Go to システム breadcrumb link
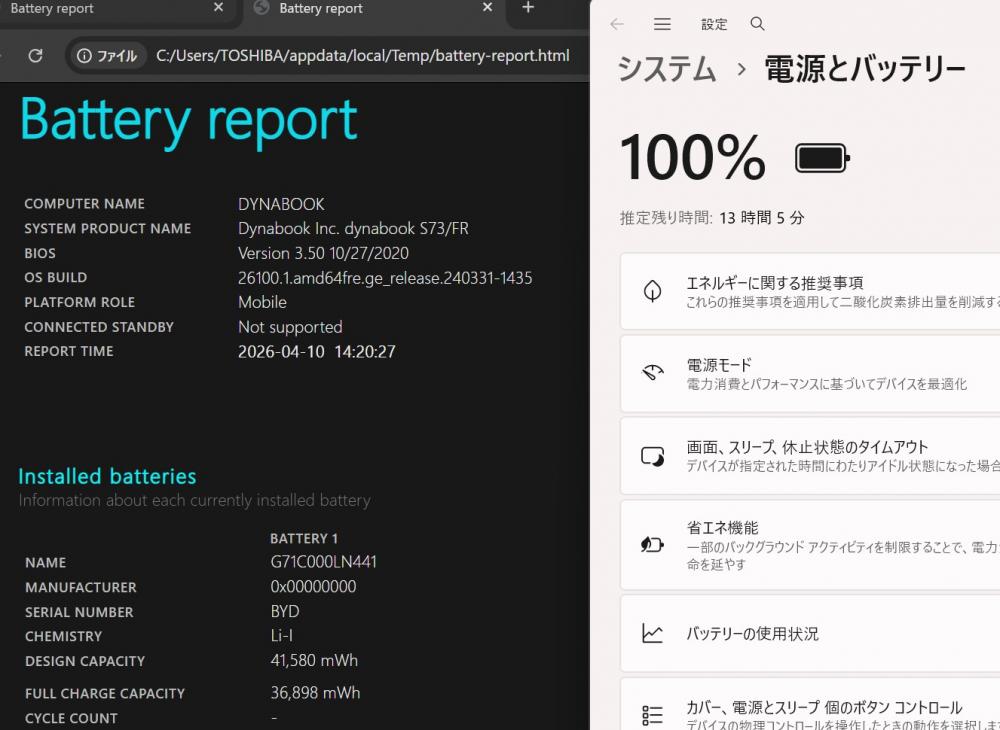 [666, 69]
